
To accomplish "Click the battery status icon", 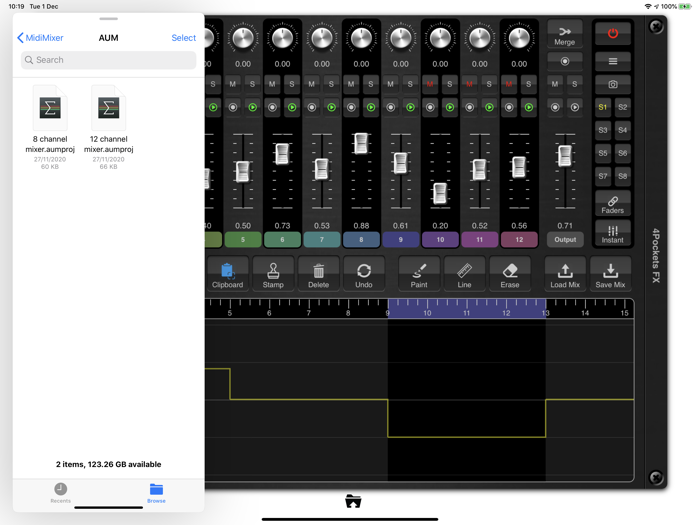I will pyautogui.click(x=685, y=6).
